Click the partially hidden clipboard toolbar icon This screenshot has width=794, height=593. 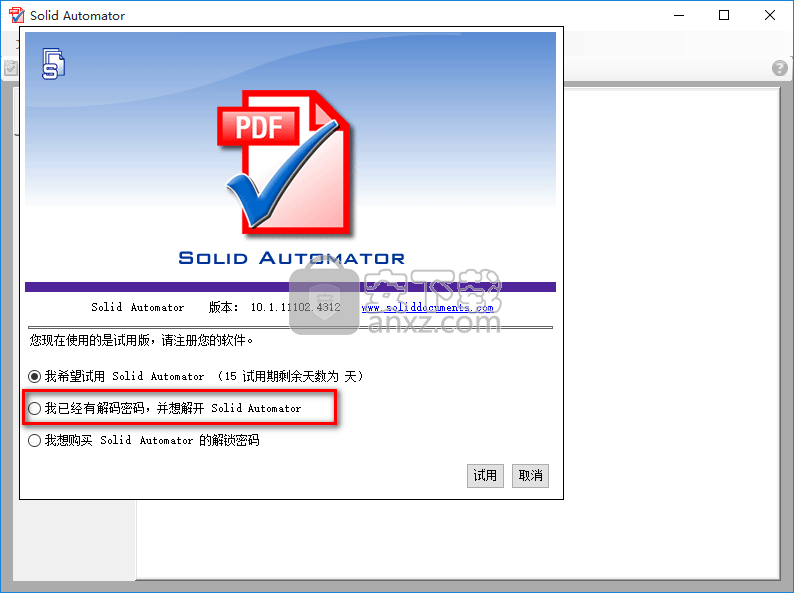[x=11, y=68]
